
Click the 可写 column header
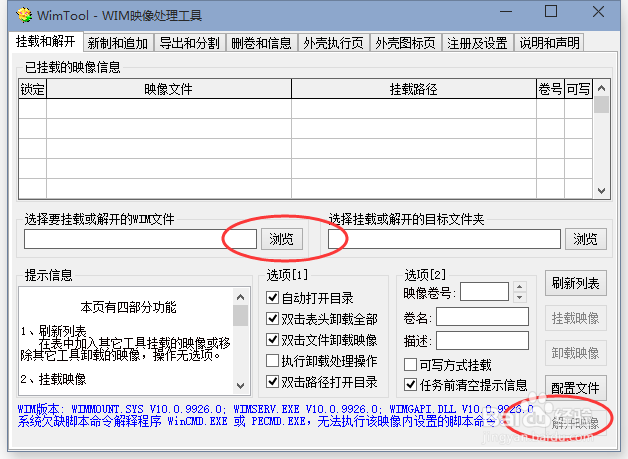(578, 89)
